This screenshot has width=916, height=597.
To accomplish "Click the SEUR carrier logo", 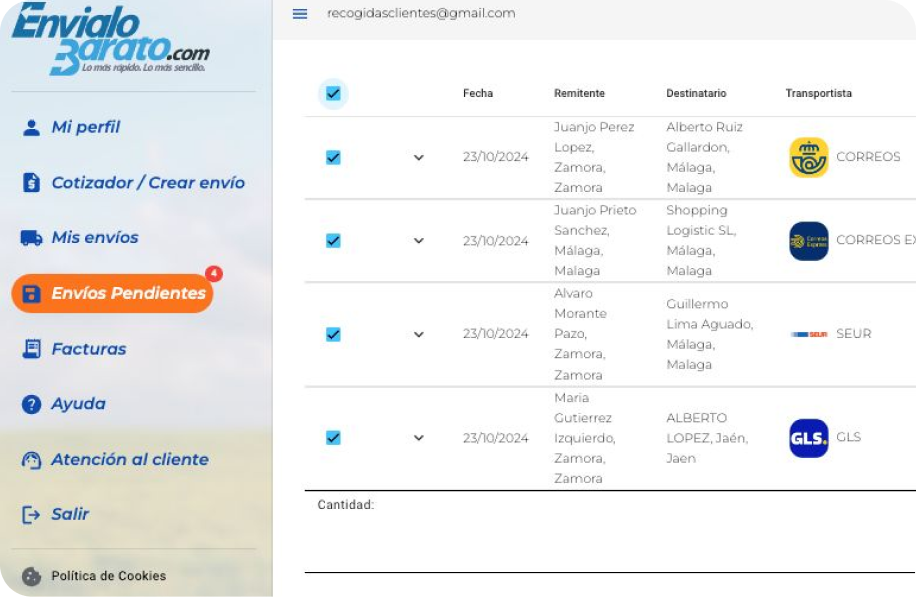I will click(x=808, y=334).
